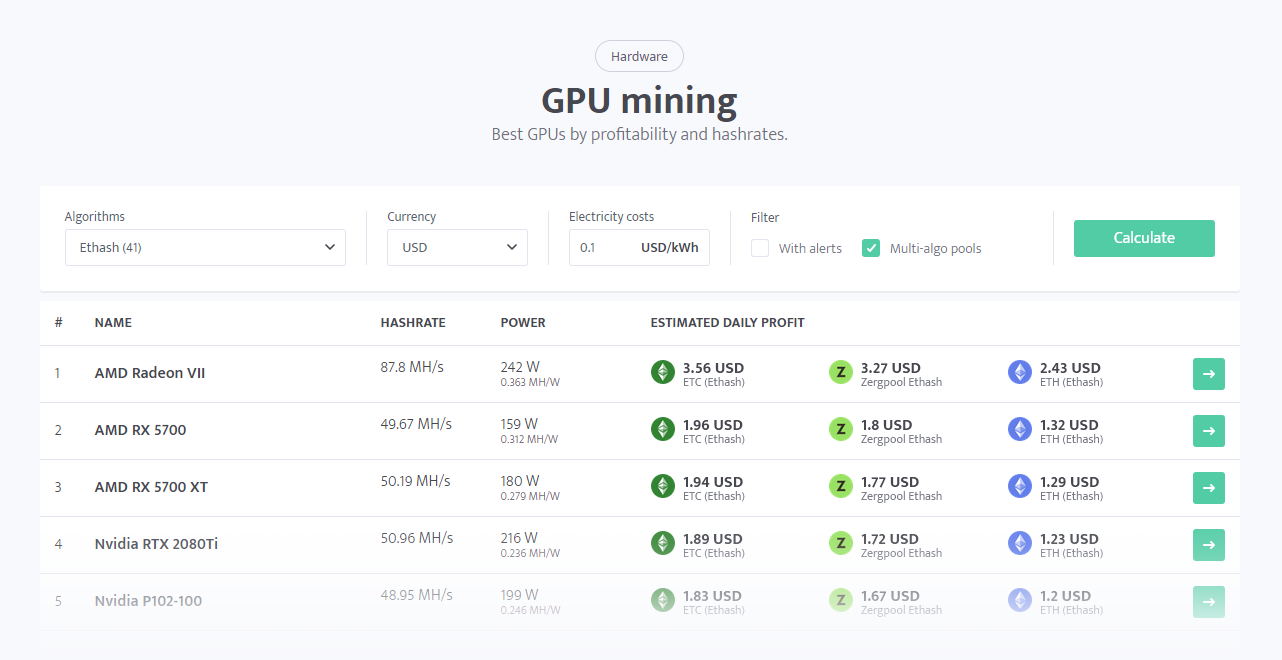1282x660 pixels.
Task: Click the Calculate button
Action: pyautogui.click(x=1144, y=238)
